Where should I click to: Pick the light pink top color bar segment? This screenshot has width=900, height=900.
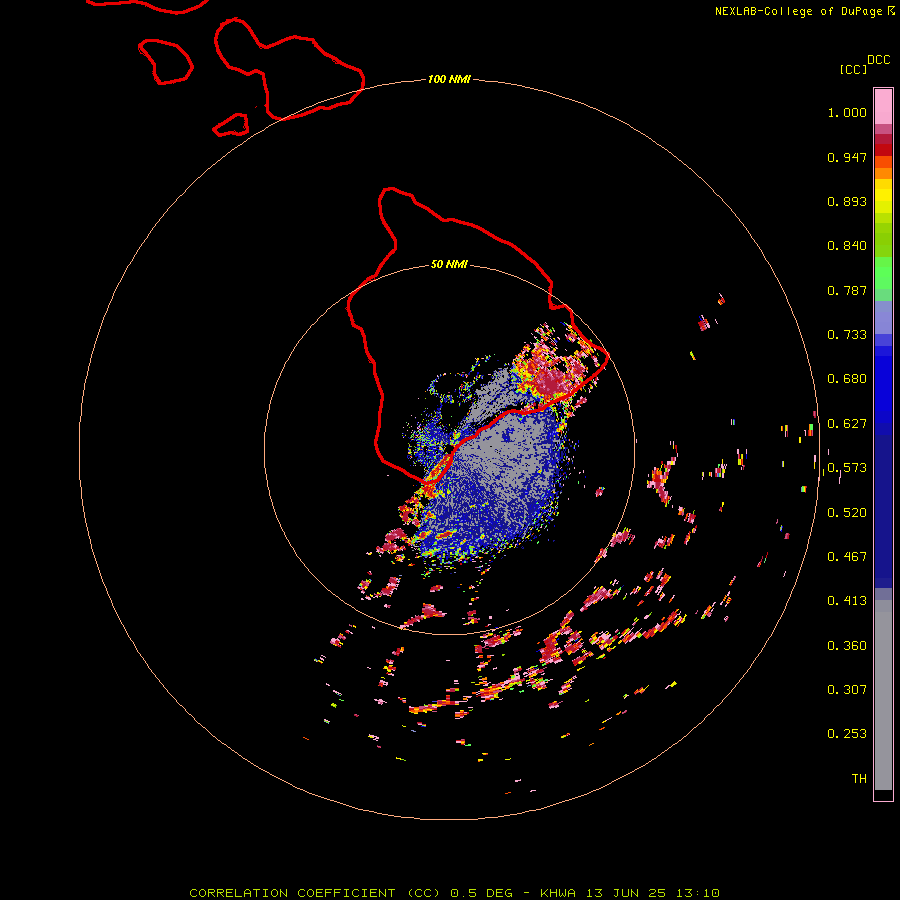click(883, 107)
